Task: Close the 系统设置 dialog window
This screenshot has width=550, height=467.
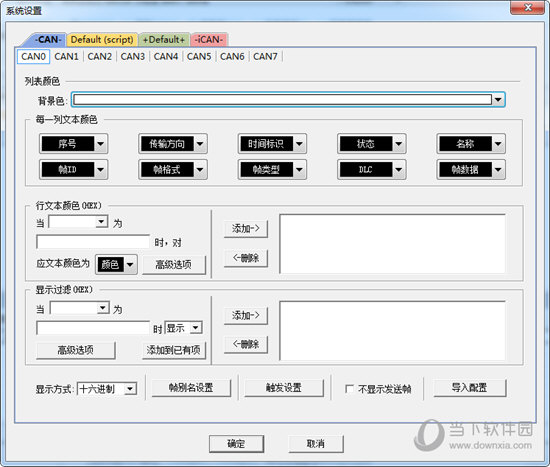Action: tap(527, 8)
